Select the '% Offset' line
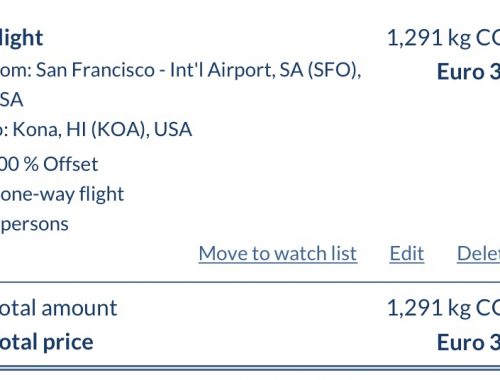The height and width of the screenshot is (380, 500). coord(49,164)
